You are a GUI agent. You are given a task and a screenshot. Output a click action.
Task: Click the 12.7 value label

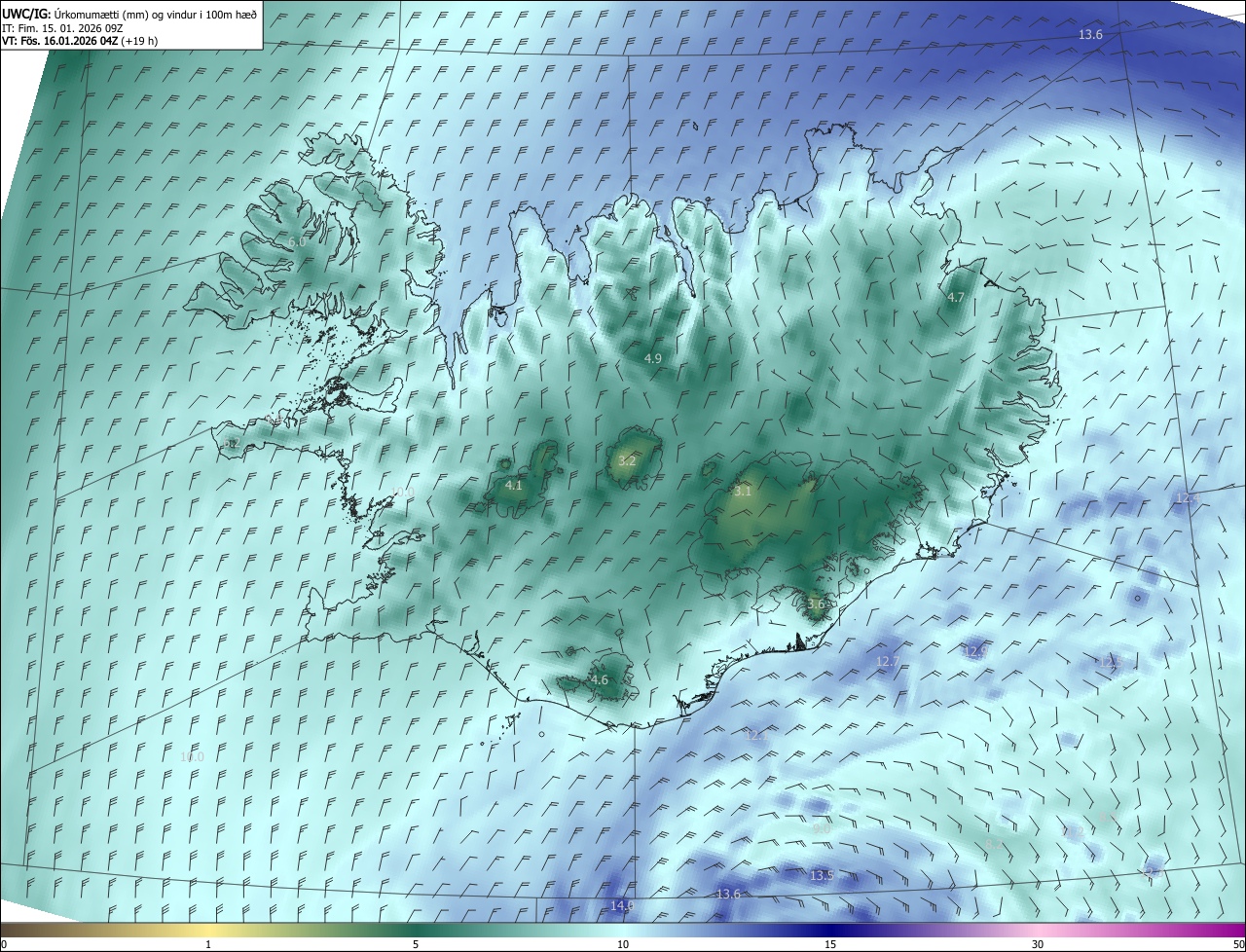[x=888, y=662]
